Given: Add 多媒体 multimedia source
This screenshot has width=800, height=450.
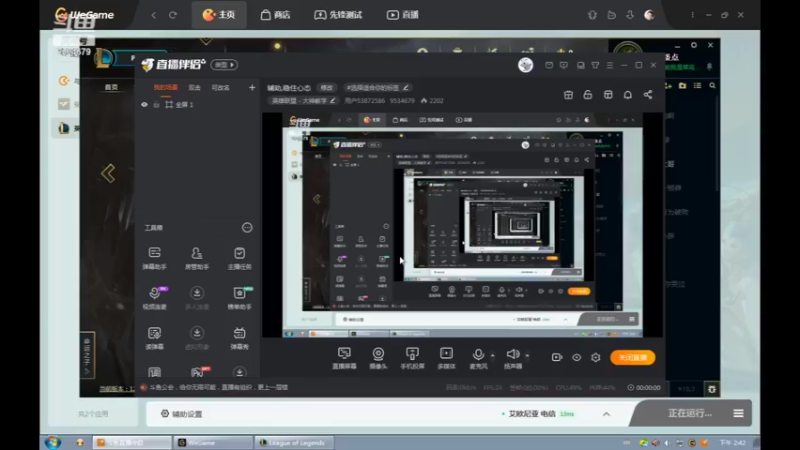Looking at the screenshot, I should 446,358.
